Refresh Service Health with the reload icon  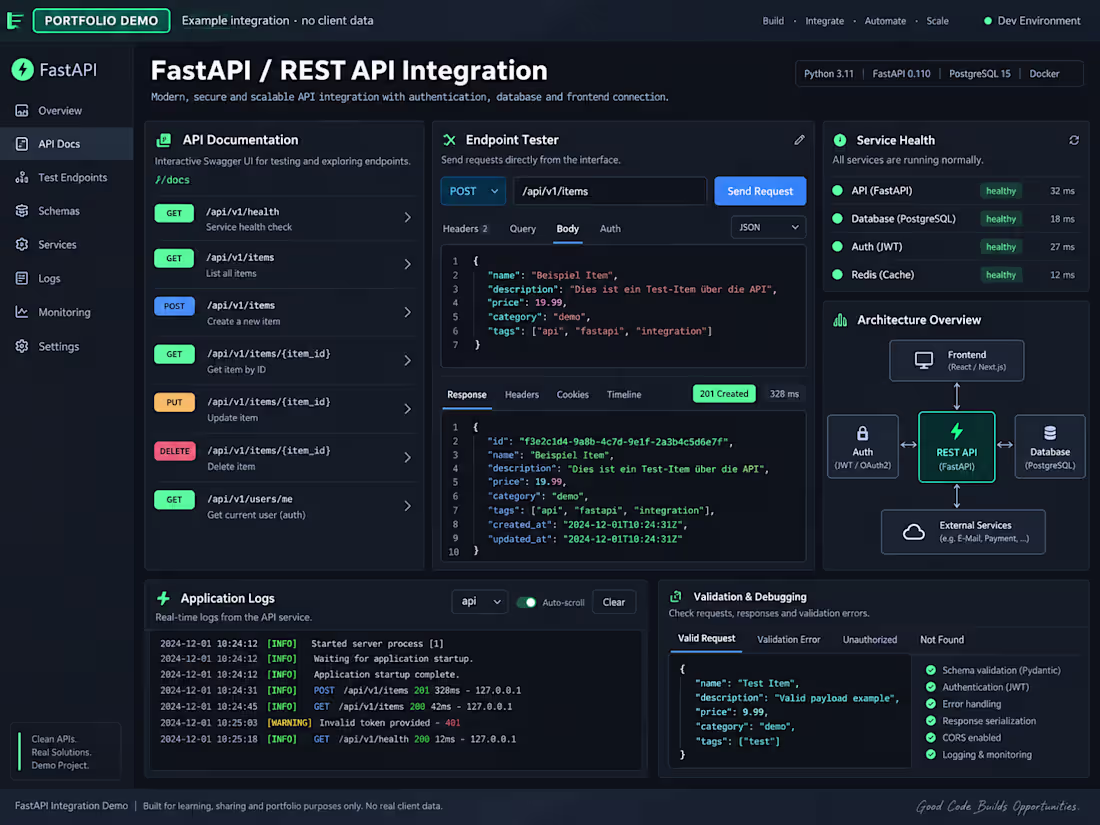coord(1073,140)
